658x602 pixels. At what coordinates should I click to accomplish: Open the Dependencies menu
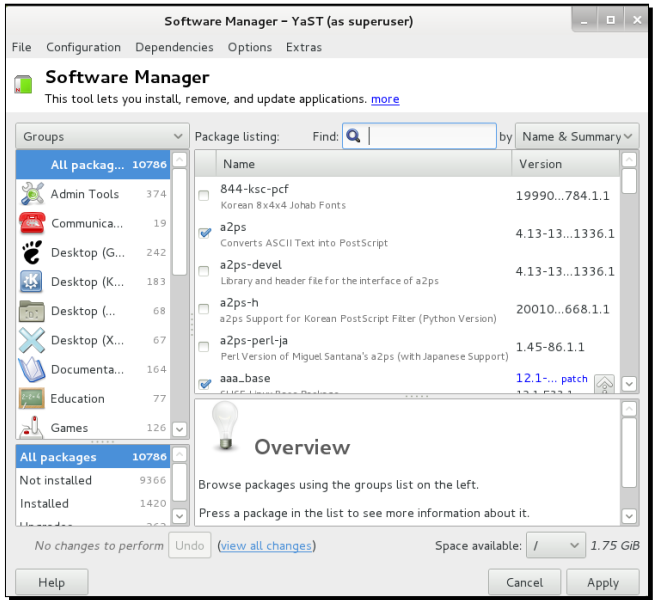[x=174, y=47]
